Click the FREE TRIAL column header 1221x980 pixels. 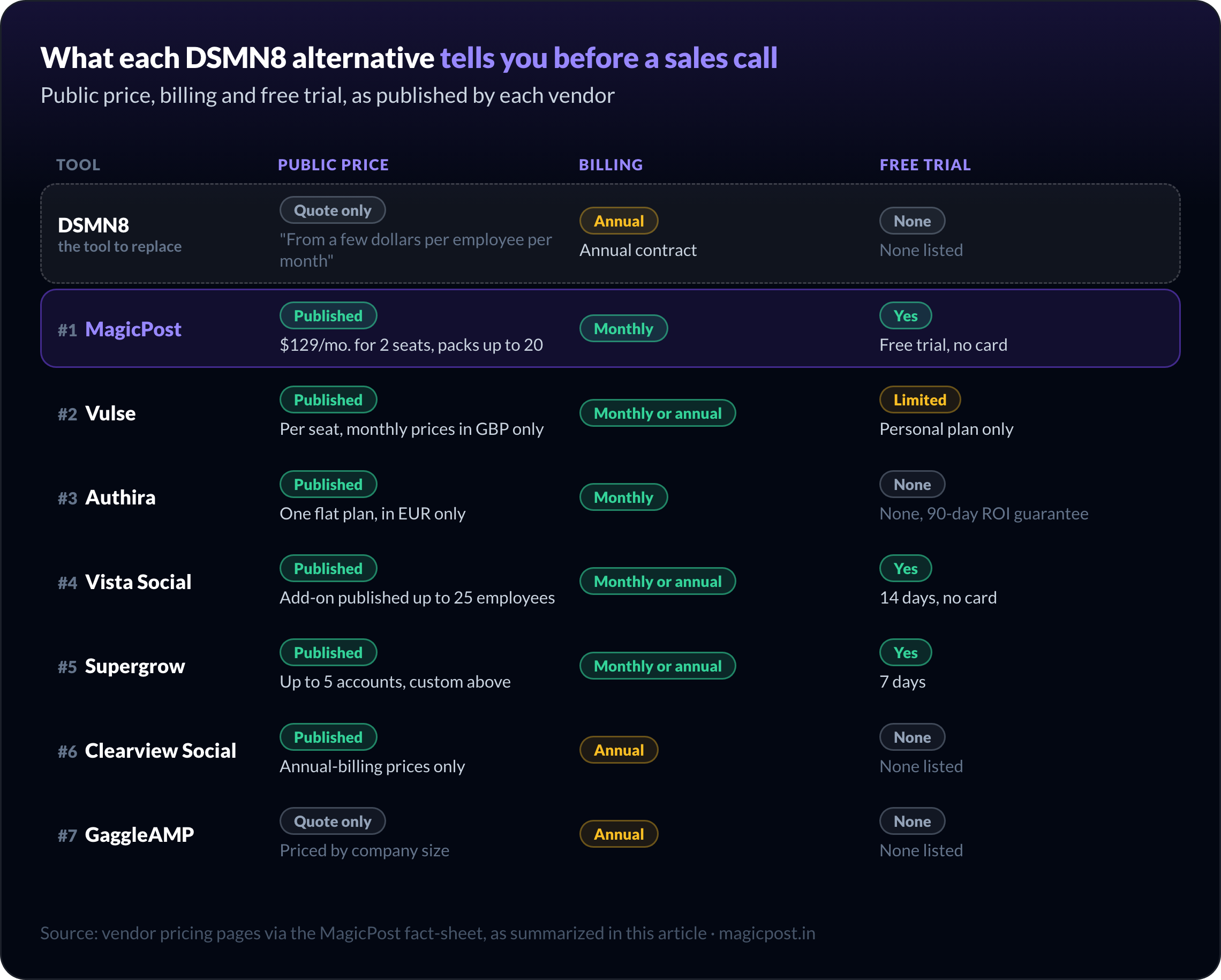(925, 165)
